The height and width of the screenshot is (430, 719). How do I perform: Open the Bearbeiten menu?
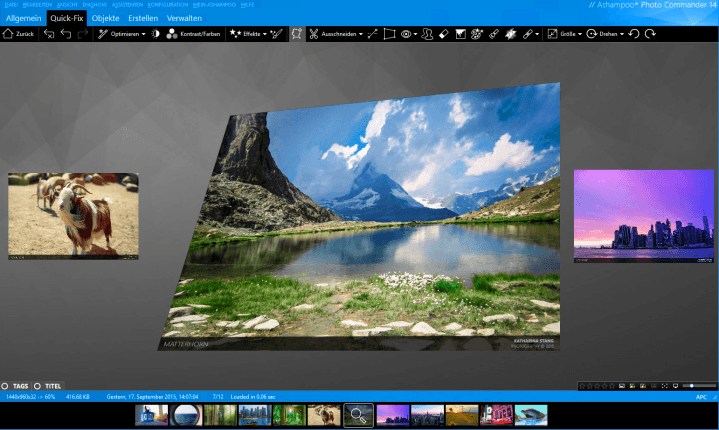pos(37,5)
